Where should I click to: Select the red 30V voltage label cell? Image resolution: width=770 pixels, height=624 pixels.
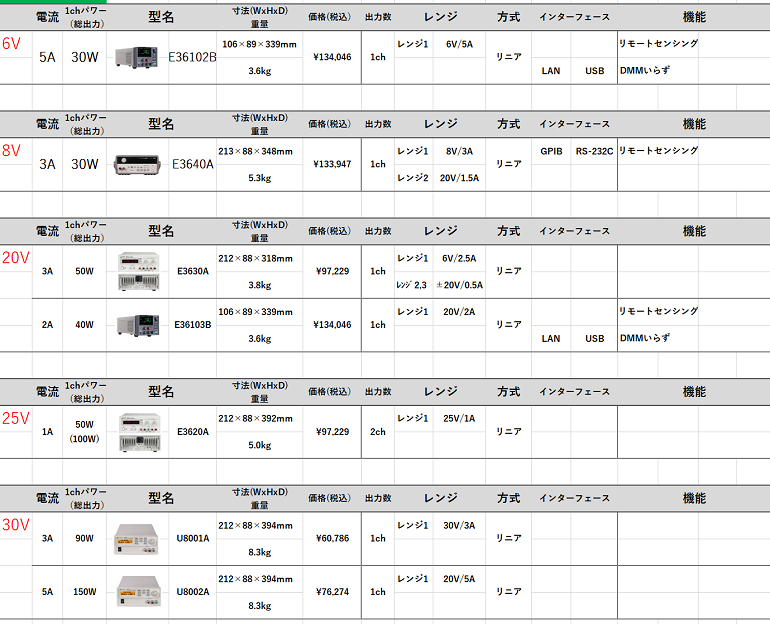[x=15, y=525]
